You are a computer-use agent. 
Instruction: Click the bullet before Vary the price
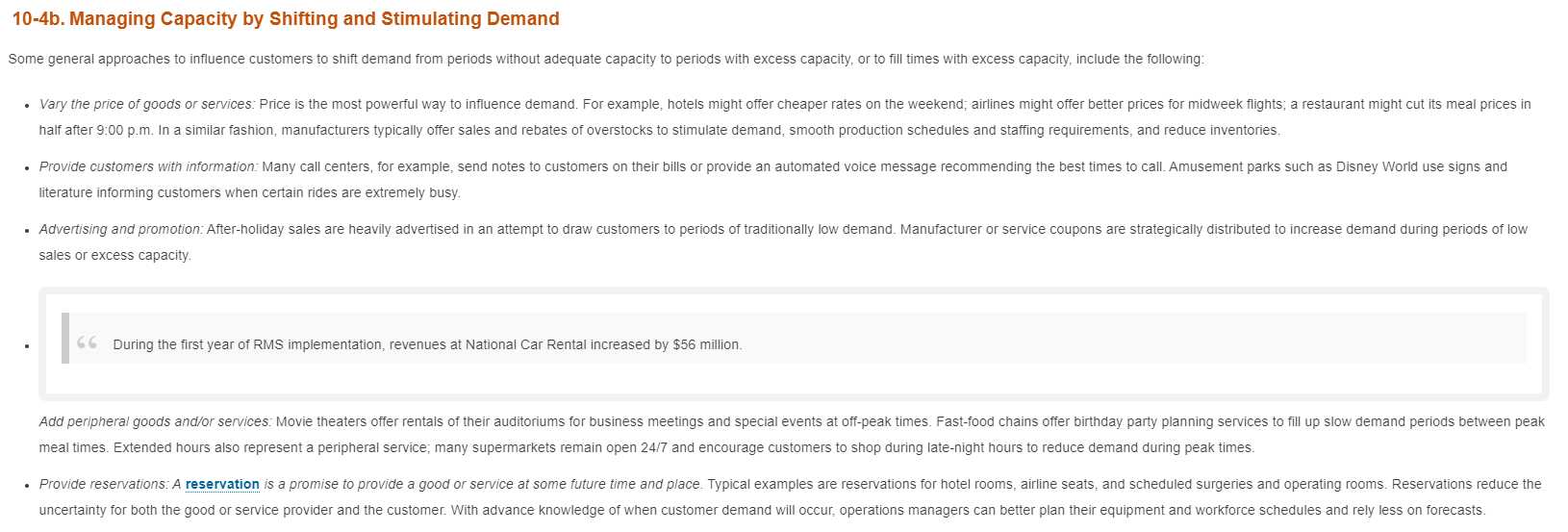[26, 105]
